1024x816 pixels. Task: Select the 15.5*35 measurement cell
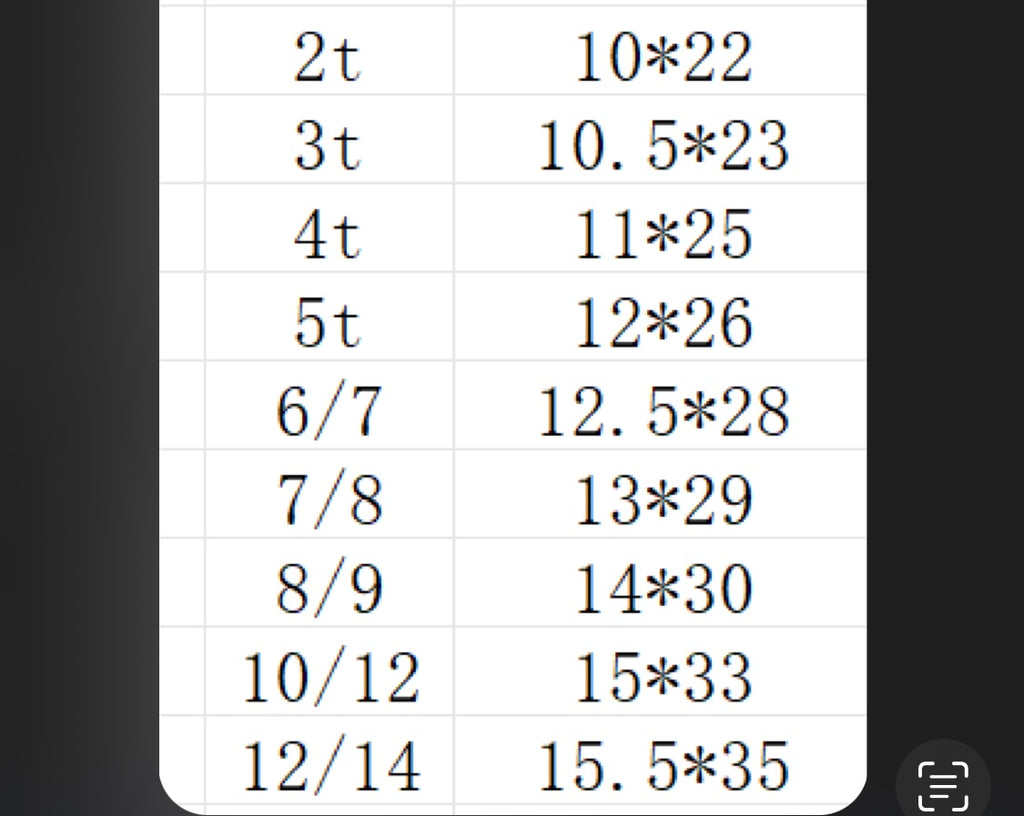click(660, 761)
